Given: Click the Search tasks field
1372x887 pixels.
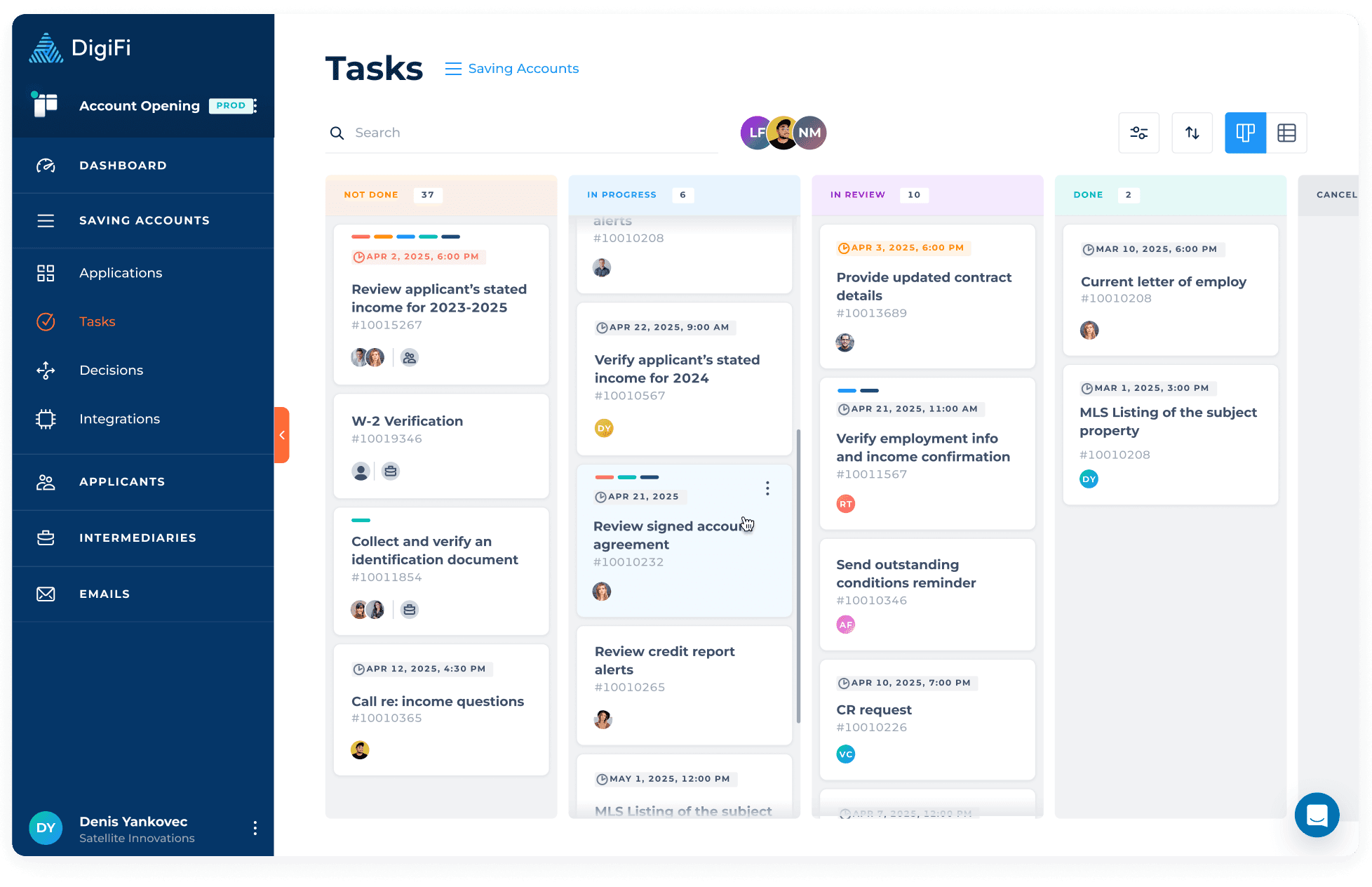Looking at the screenshot, I should (522, 133).
